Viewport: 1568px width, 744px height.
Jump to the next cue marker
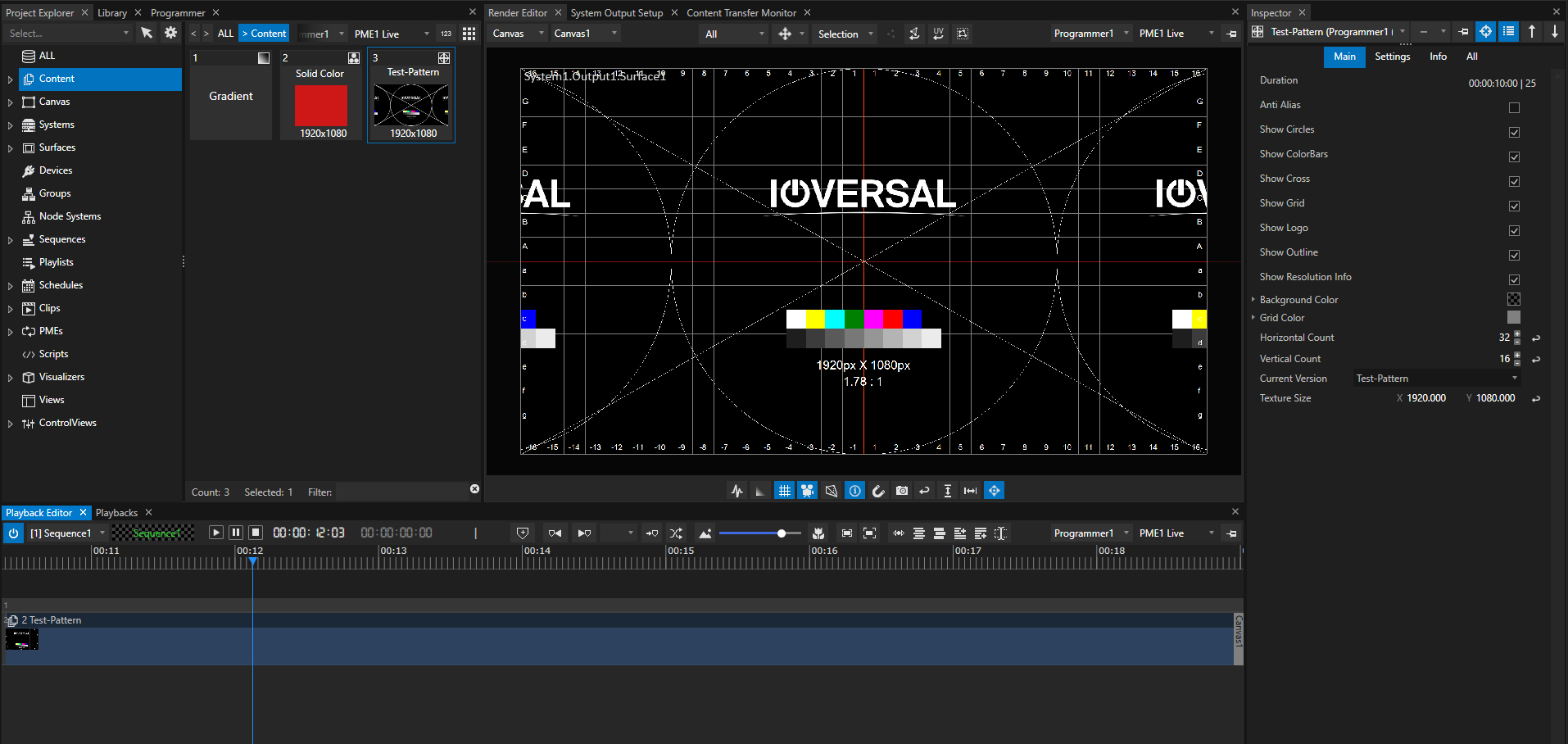(584, 533)
